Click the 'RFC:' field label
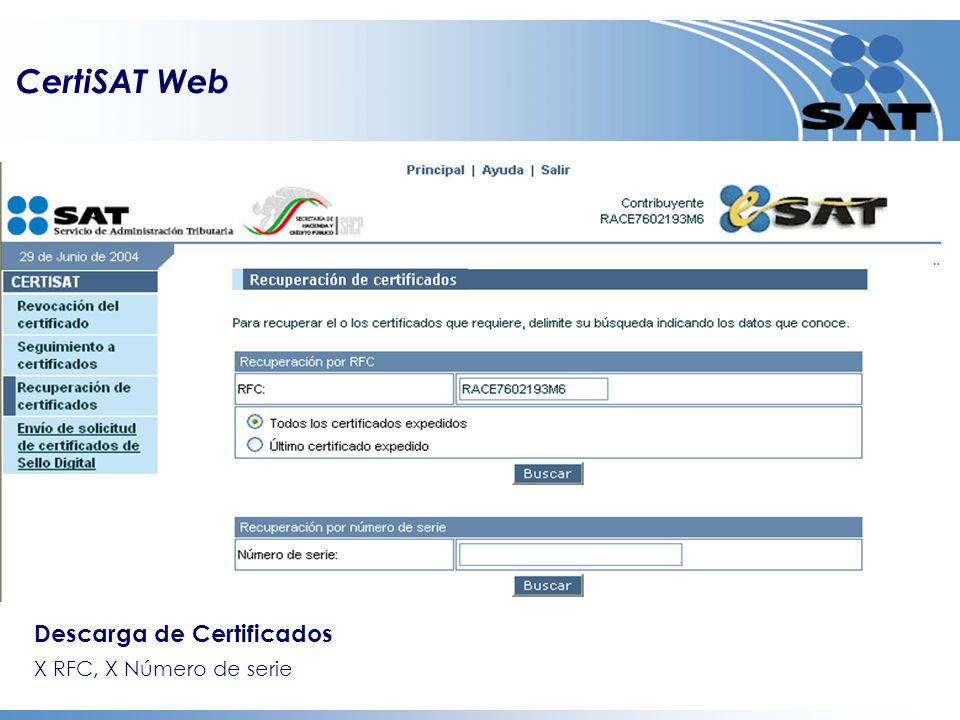Viewport: 960px width, 720px height. 251,389
